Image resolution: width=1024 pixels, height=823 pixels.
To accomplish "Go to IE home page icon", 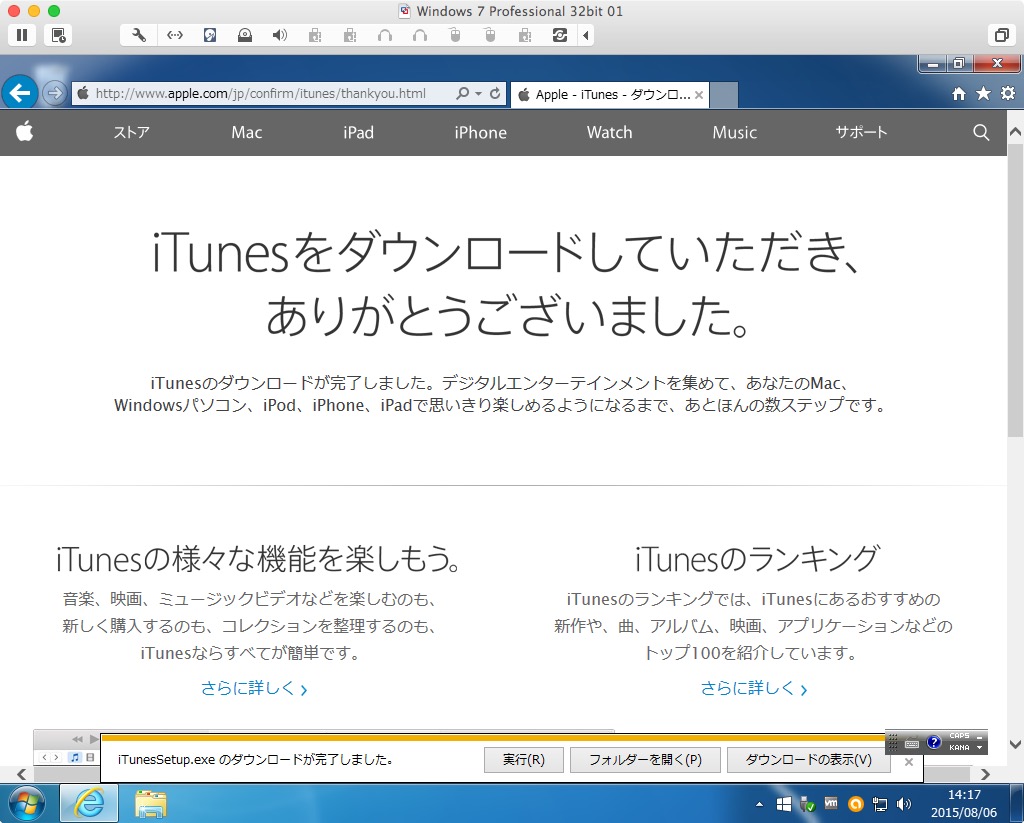I will (959, 93).
